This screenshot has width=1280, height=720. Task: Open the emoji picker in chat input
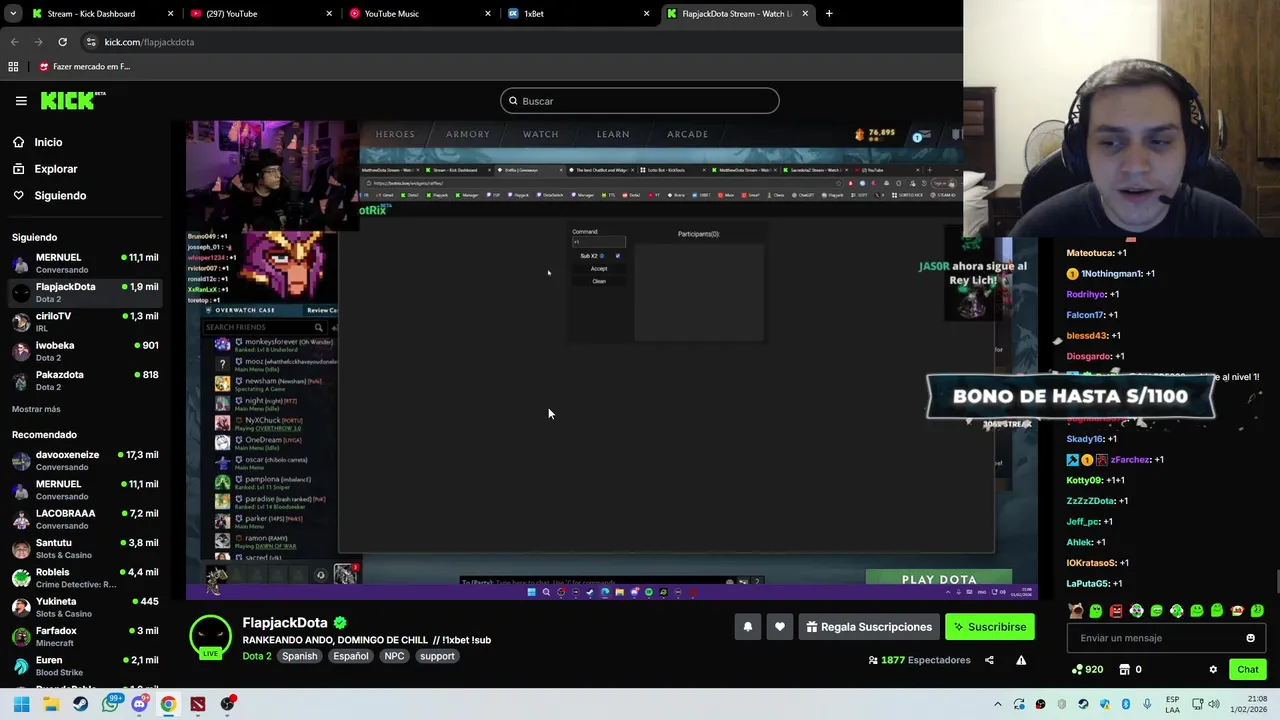[1250, 638]
